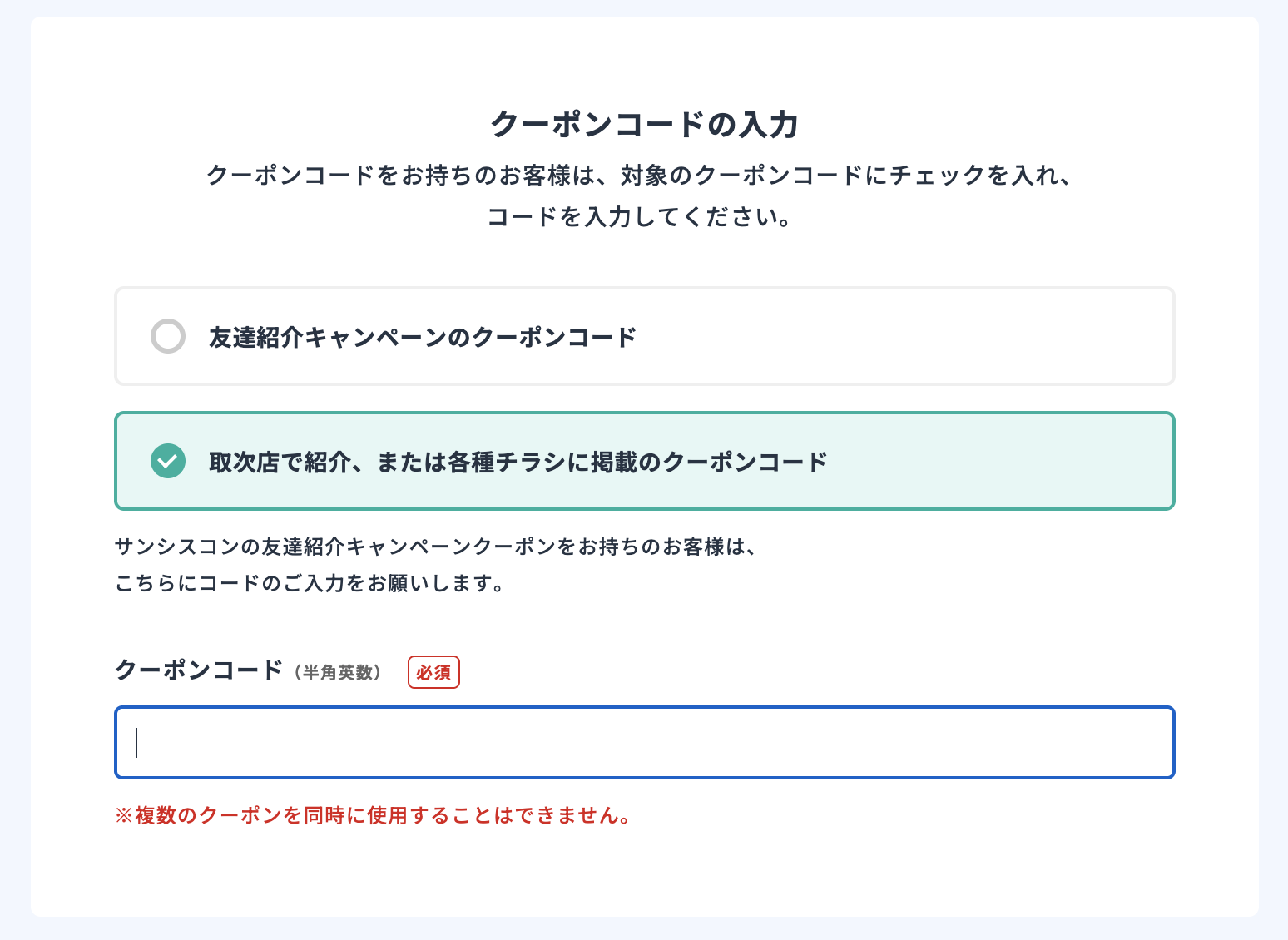Click the クーポンコード field label

tap(198, 670)
